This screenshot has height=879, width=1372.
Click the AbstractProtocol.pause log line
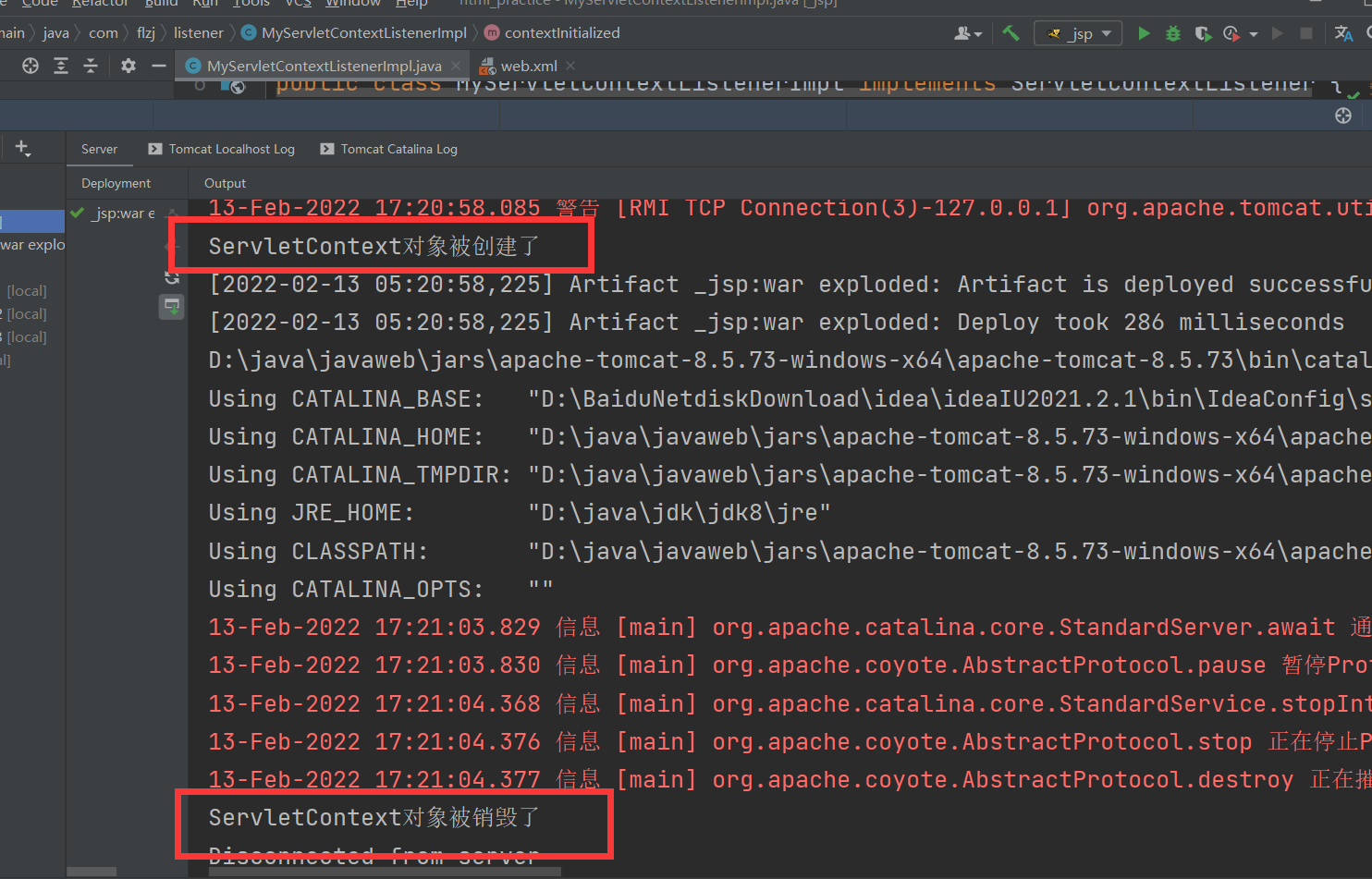(x=790, y=665)
